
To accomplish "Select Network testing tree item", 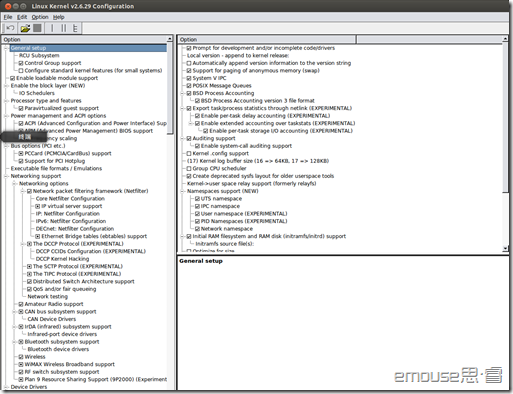I will click(48, 297).
